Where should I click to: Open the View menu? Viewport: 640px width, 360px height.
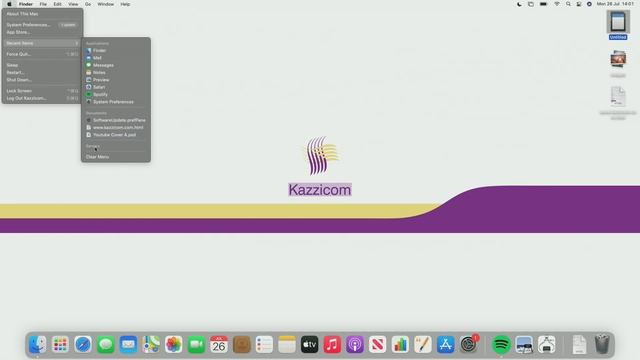coord(73,4)
